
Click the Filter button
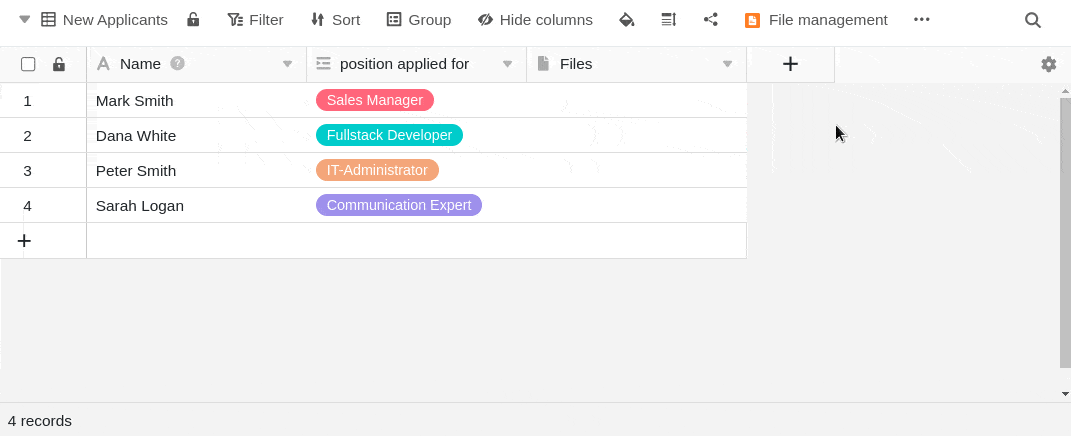255,20
